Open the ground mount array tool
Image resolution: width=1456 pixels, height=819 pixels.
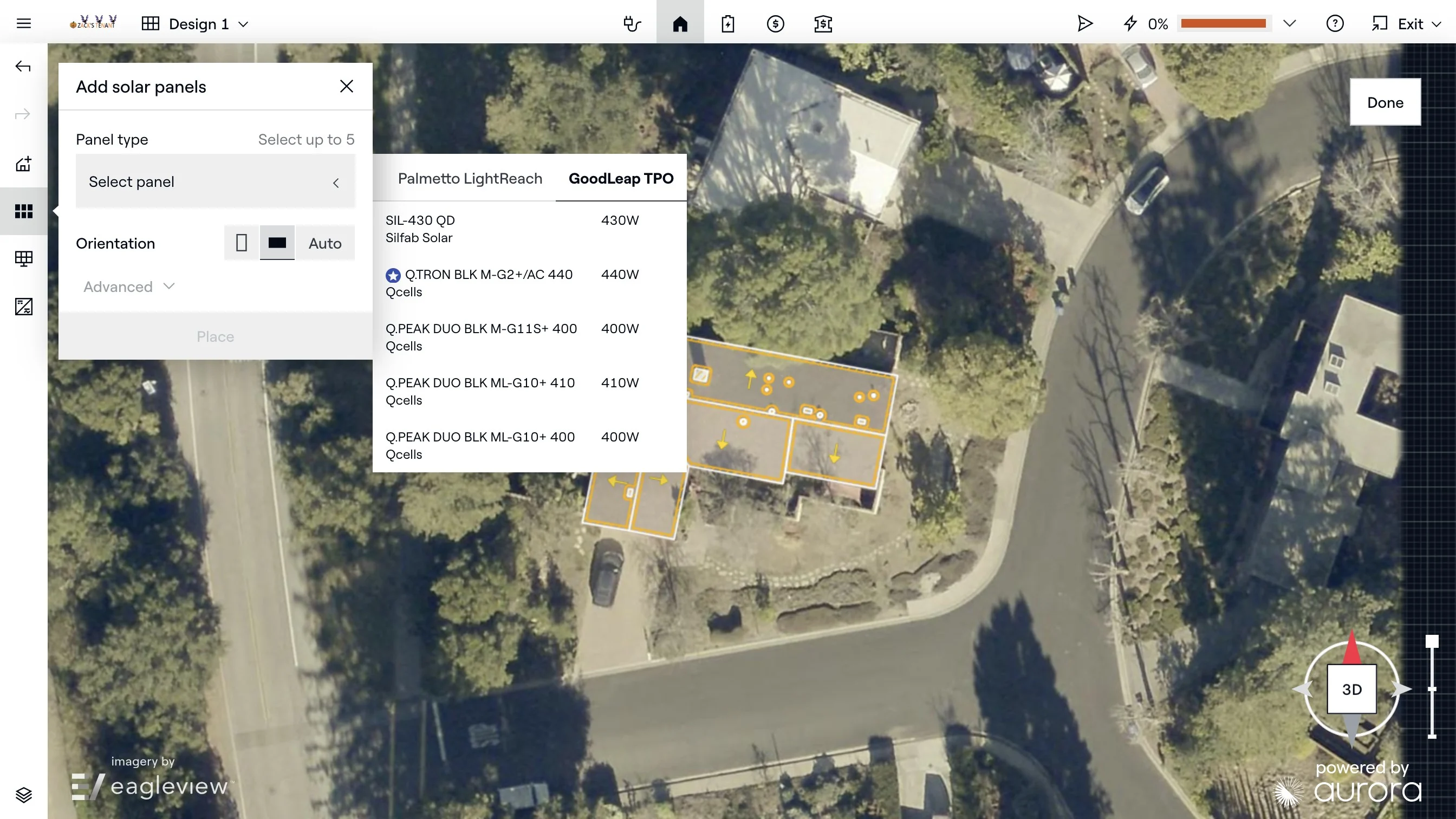coord(23,259)
